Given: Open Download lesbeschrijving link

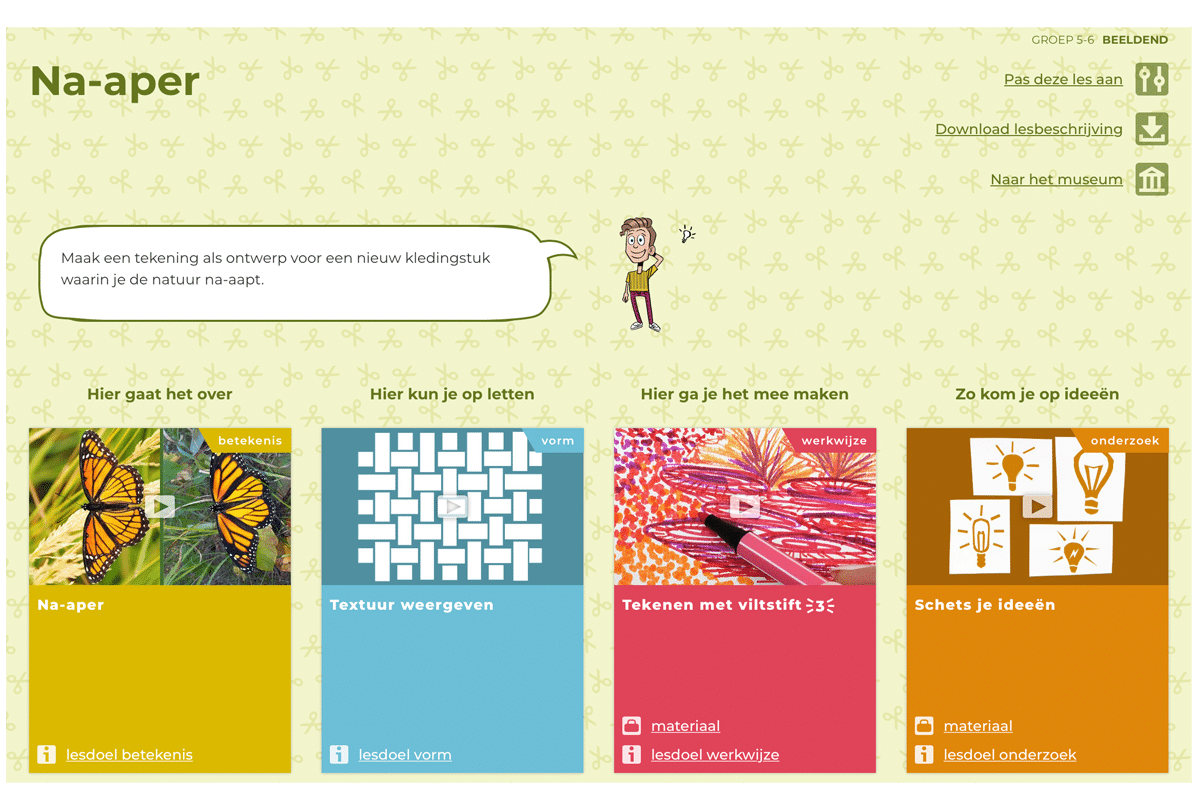Looking at the screenshot, I should (1028, 129).
